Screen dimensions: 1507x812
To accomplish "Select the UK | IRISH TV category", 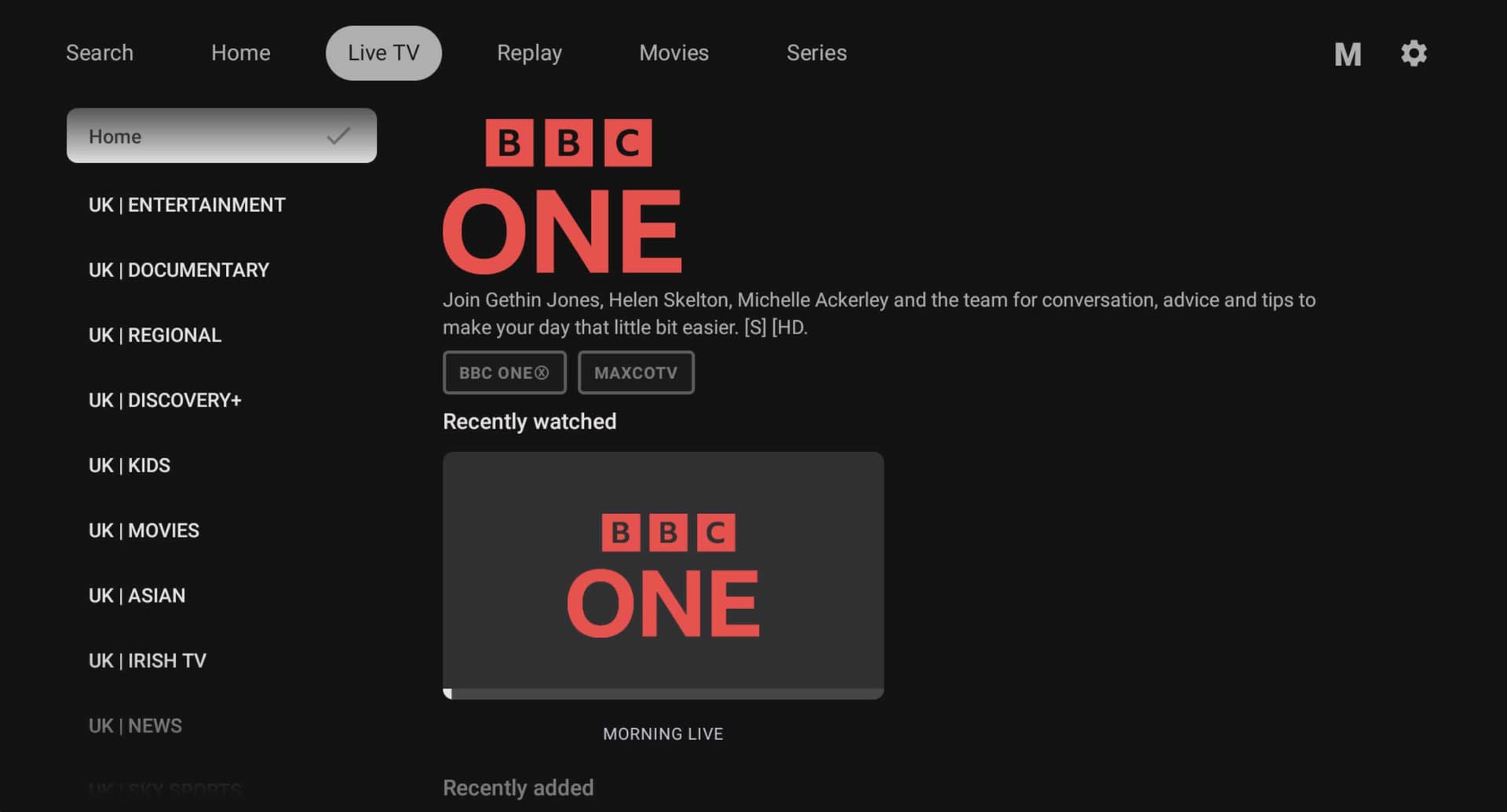I will tap(147, 661).
